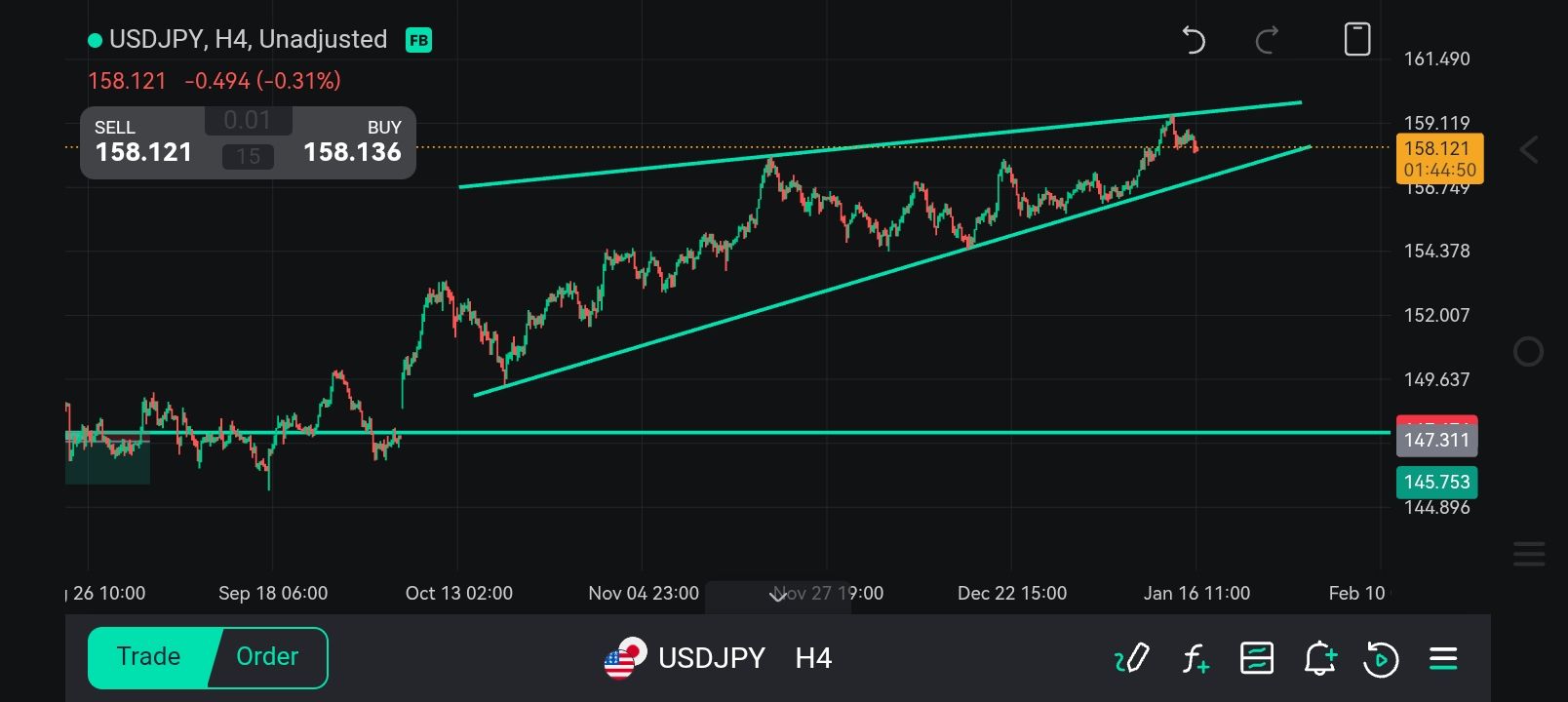This screenshot has height=702, width=1568.
Task: Rotate the screen using the phone orientation icon
Action: tap(1357, 39)
